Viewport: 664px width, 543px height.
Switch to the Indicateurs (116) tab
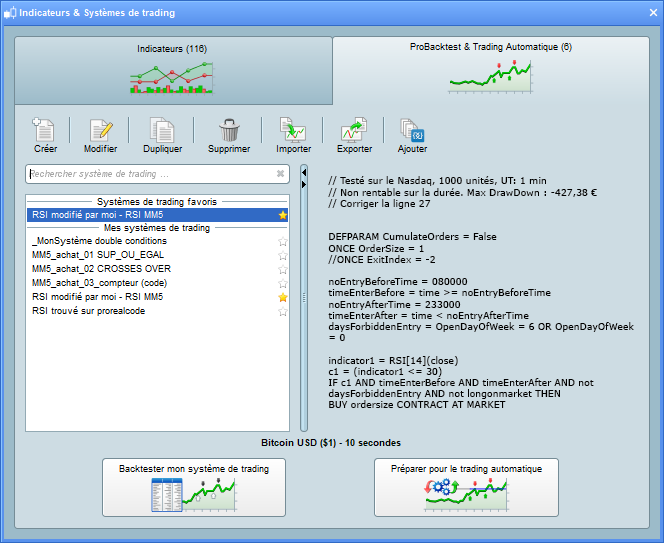[x=174, y=70]
